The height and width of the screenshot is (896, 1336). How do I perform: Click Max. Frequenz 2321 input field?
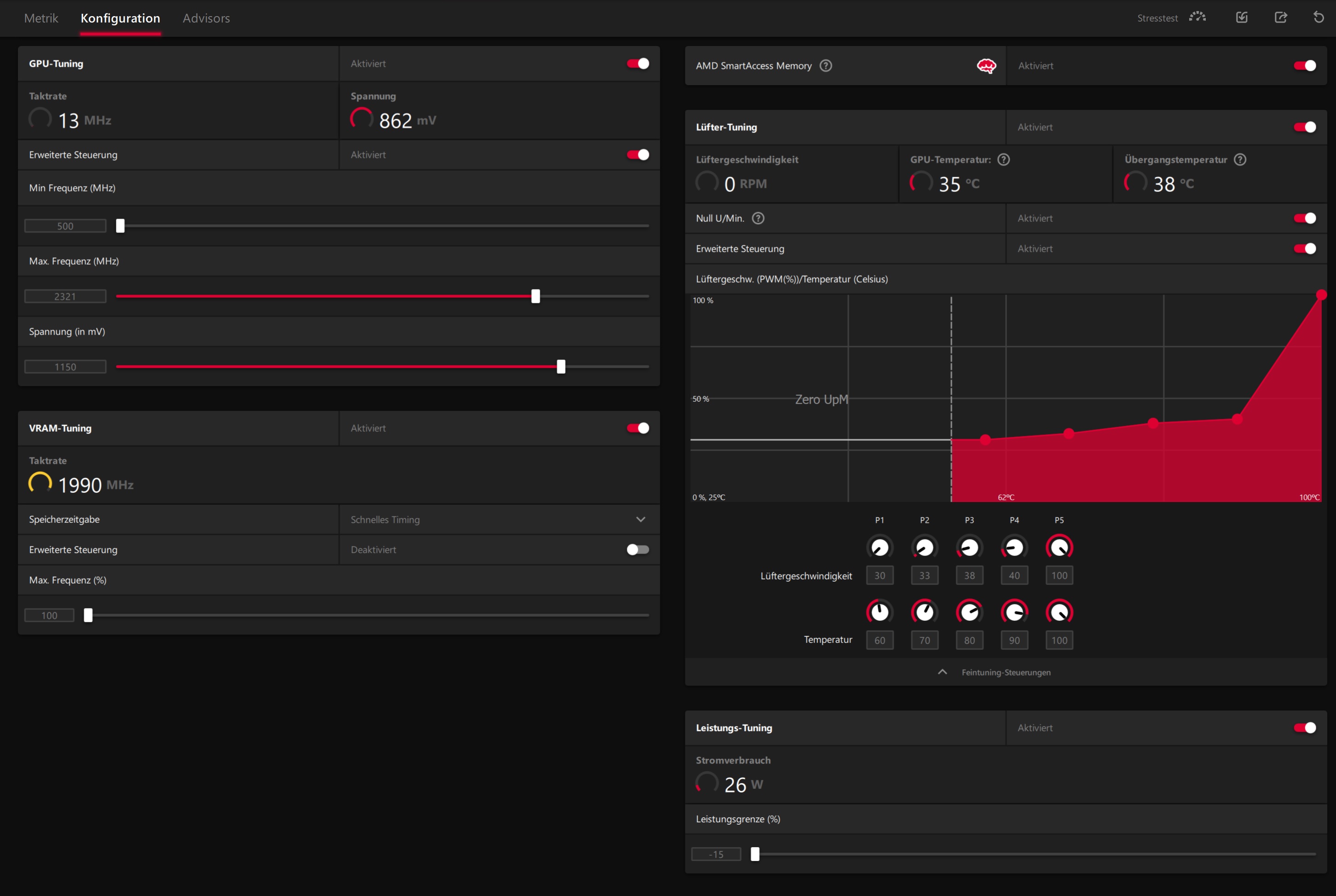click(x=65, y=296)
